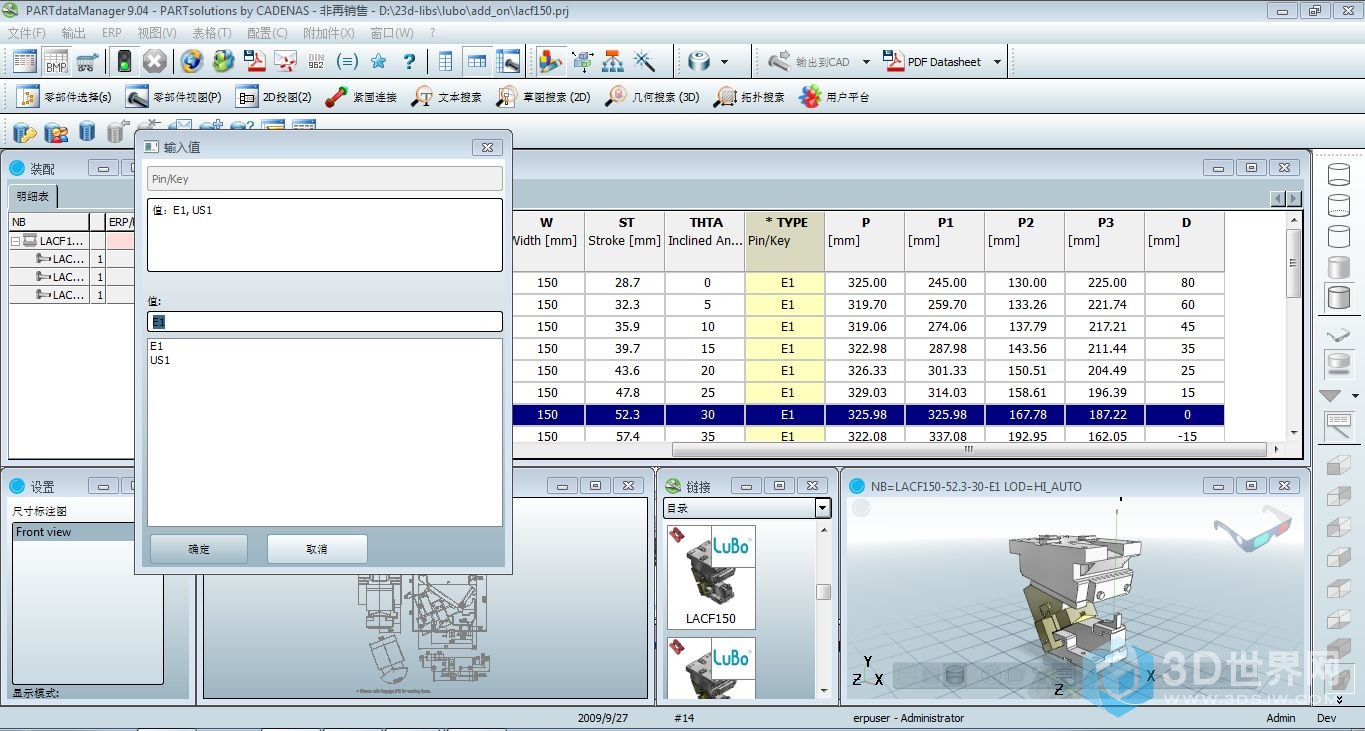Viewport: 1365px width, 731px height.
Task: Open the Internet Explorer browser icon
Action: pos(192,61)
